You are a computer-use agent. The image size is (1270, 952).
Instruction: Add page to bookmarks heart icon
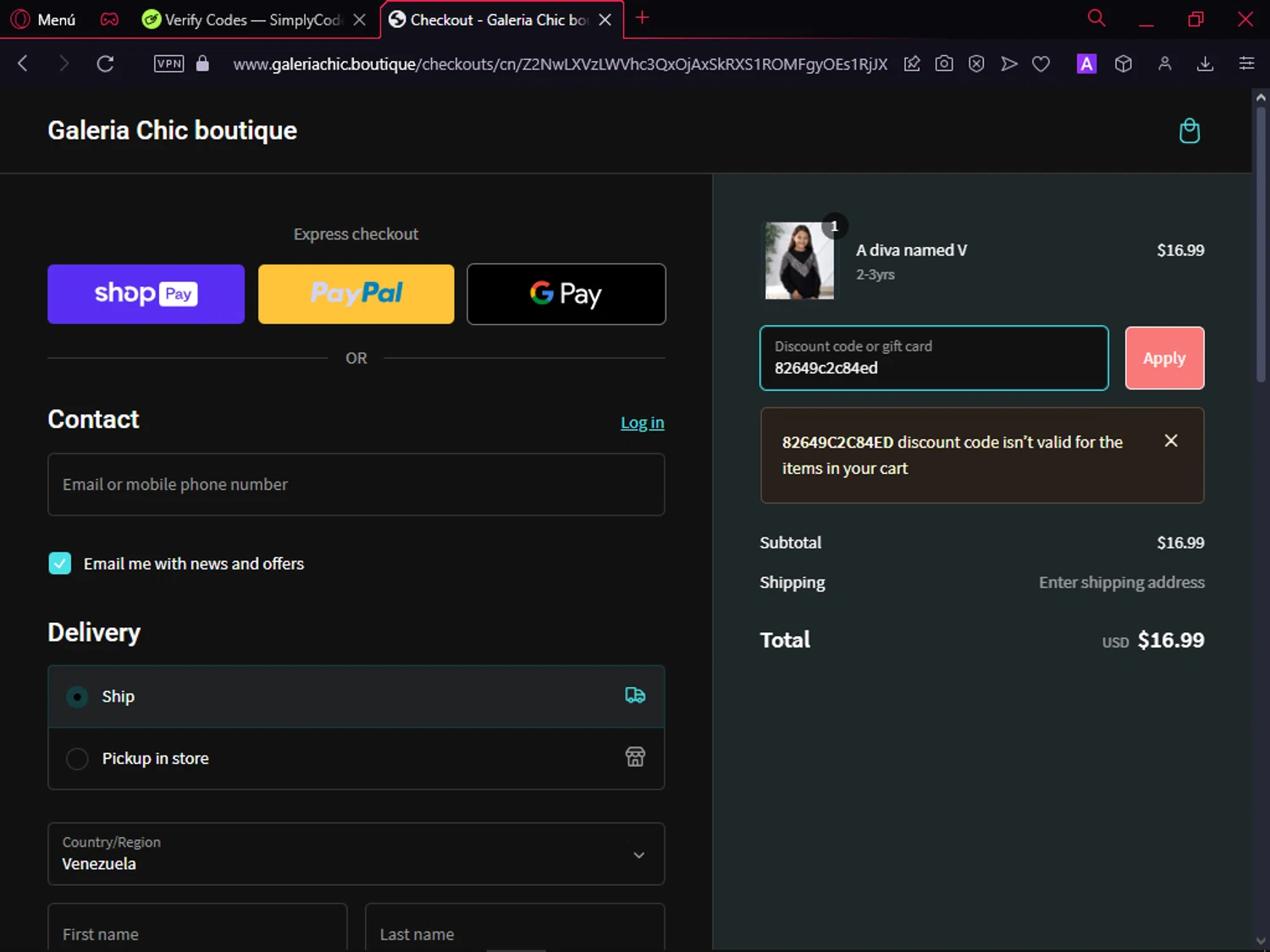1041,63
